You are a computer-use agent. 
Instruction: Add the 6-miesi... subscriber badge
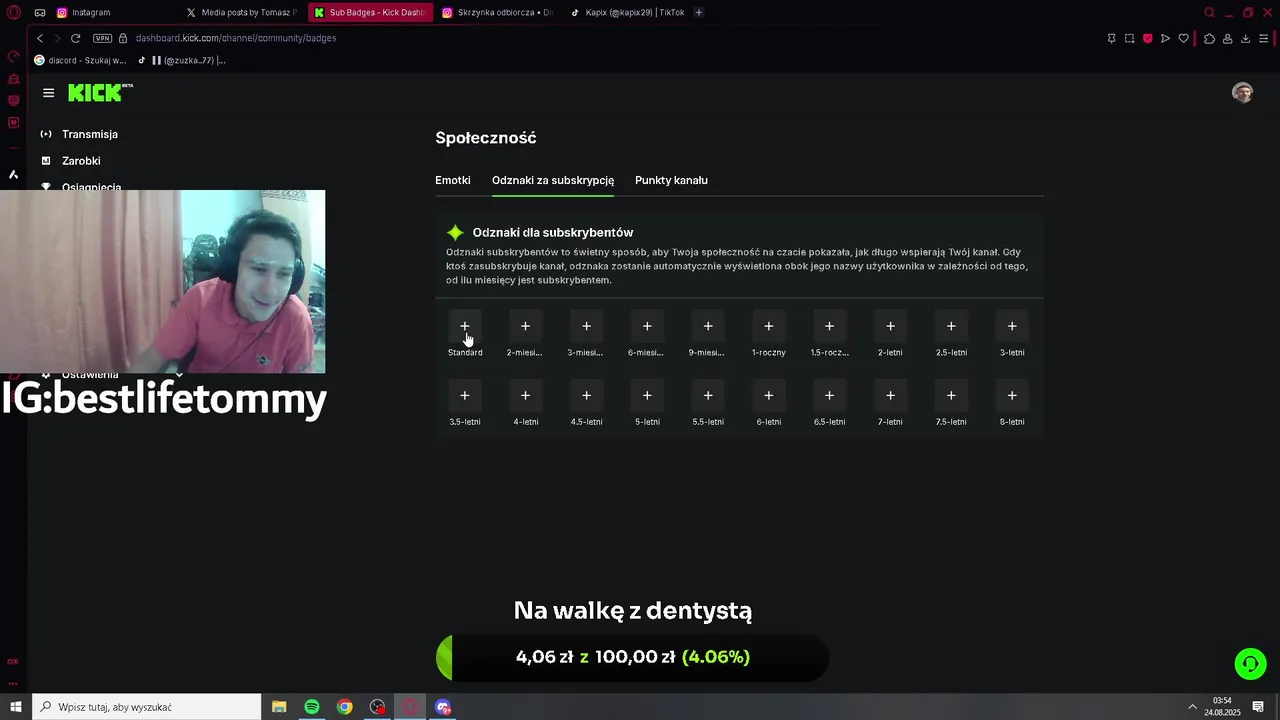click(x=647, y=326)
